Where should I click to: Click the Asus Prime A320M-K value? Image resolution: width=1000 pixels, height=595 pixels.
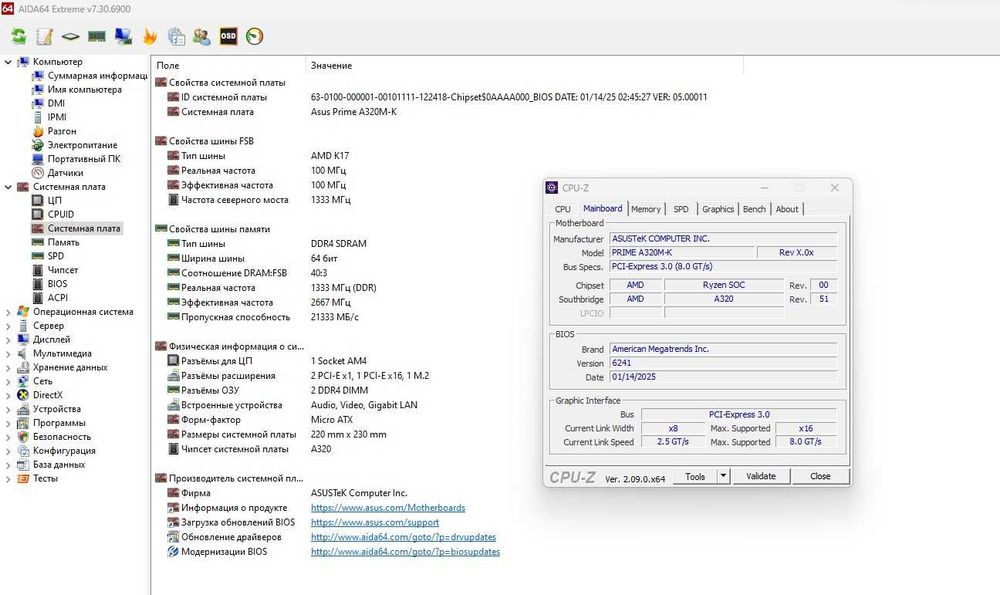point(353,112)
